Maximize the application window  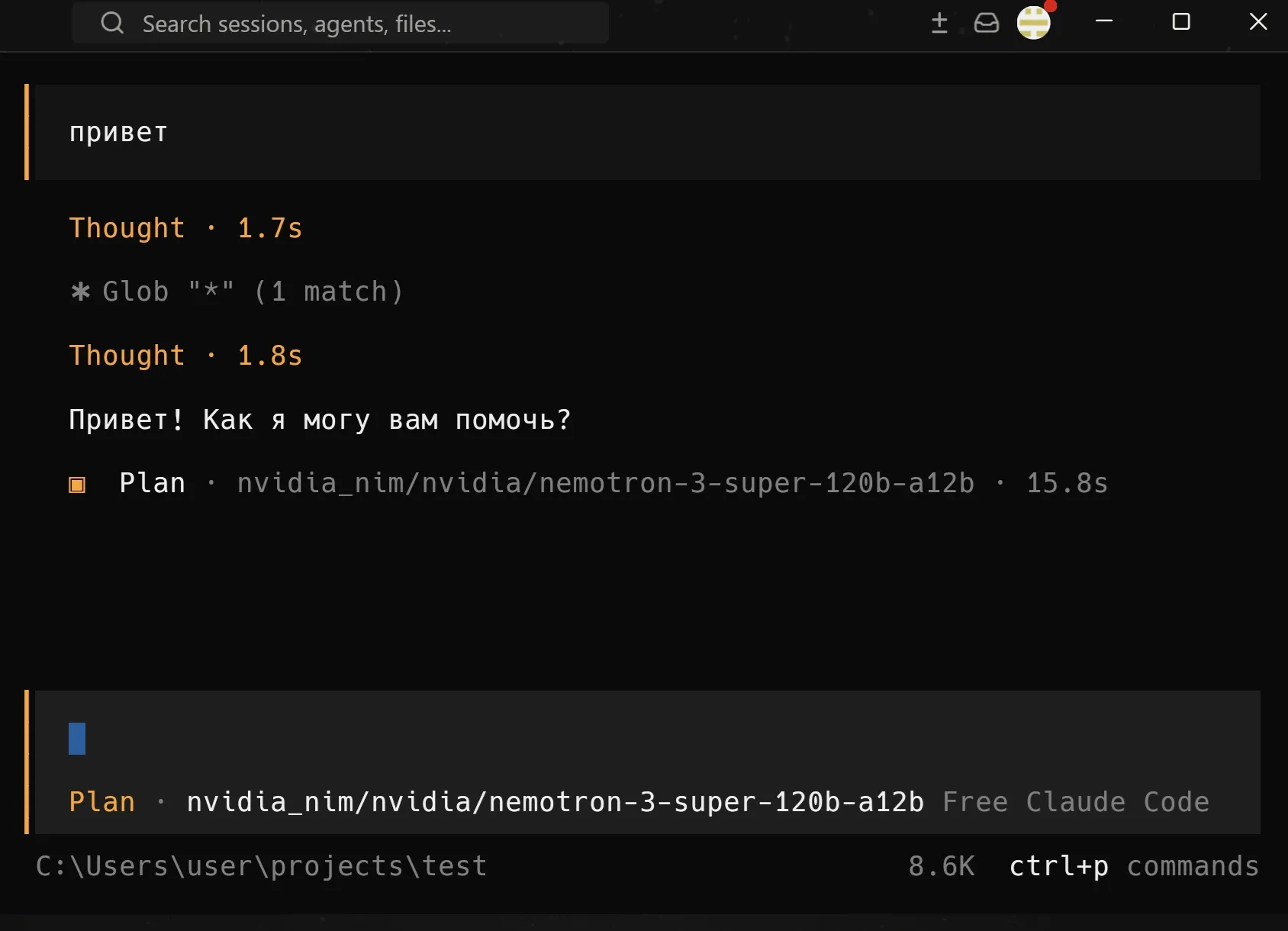(1181, 22)
